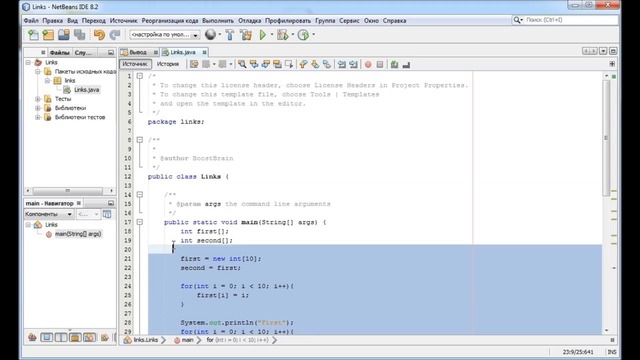This screenshot has height=360, width=640.
Task: Click the grey Redo arrow icon
Action: click(x=115, y=35)
